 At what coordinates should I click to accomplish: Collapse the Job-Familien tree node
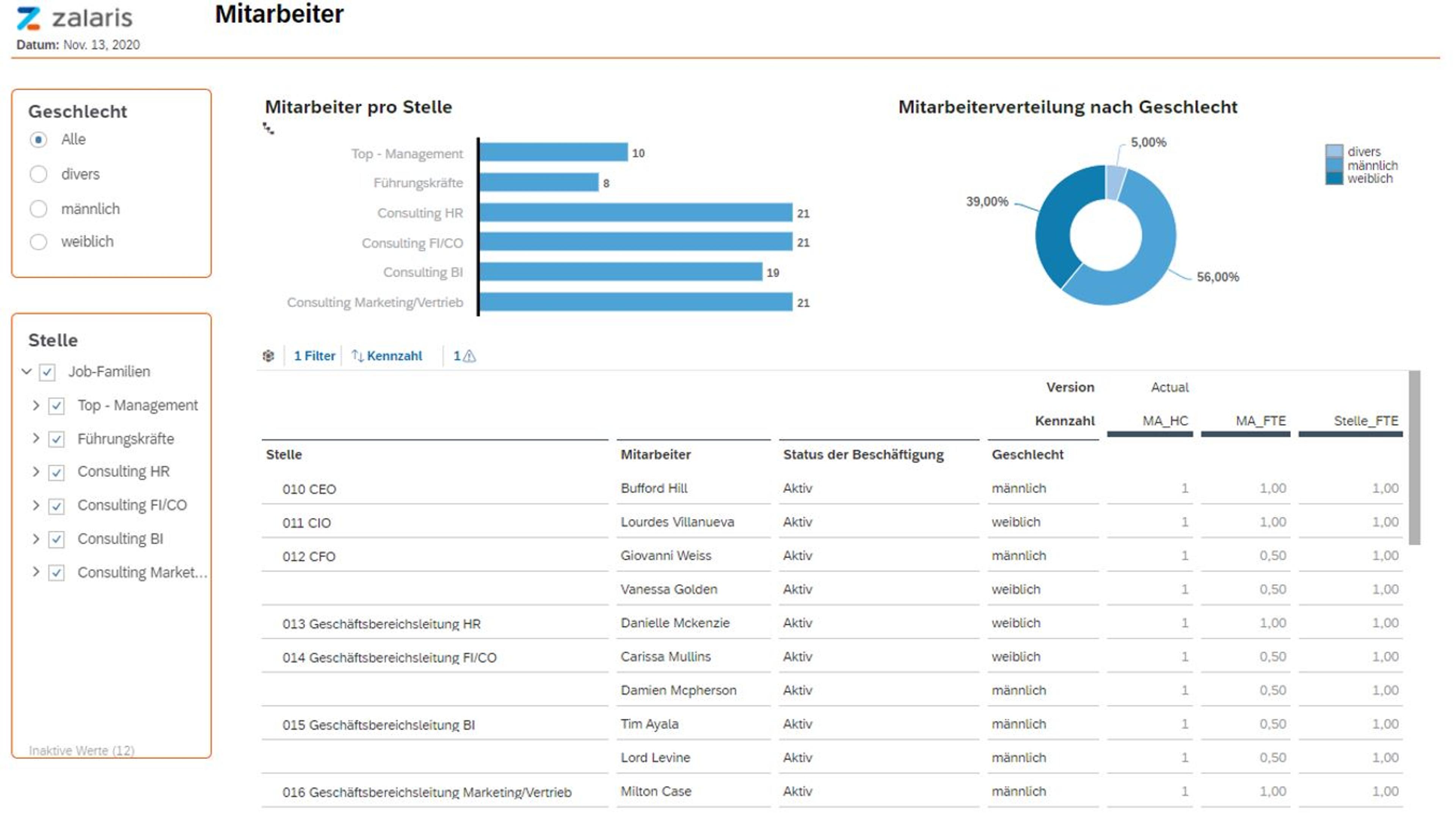(26, 372)
